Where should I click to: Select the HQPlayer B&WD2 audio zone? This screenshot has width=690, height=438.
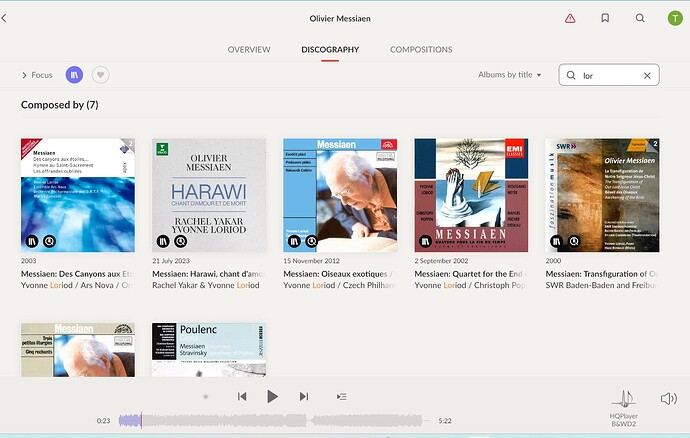pos(624,405)
